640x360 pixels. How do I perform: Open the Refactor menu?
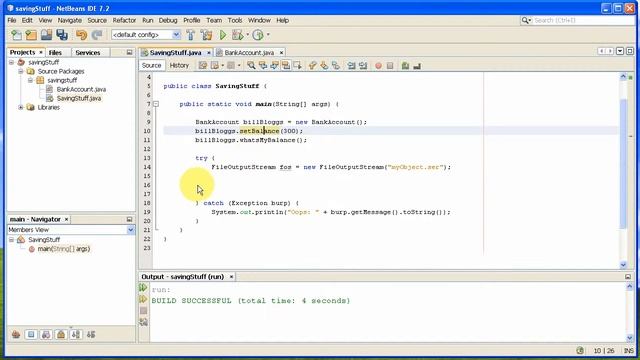124,20
